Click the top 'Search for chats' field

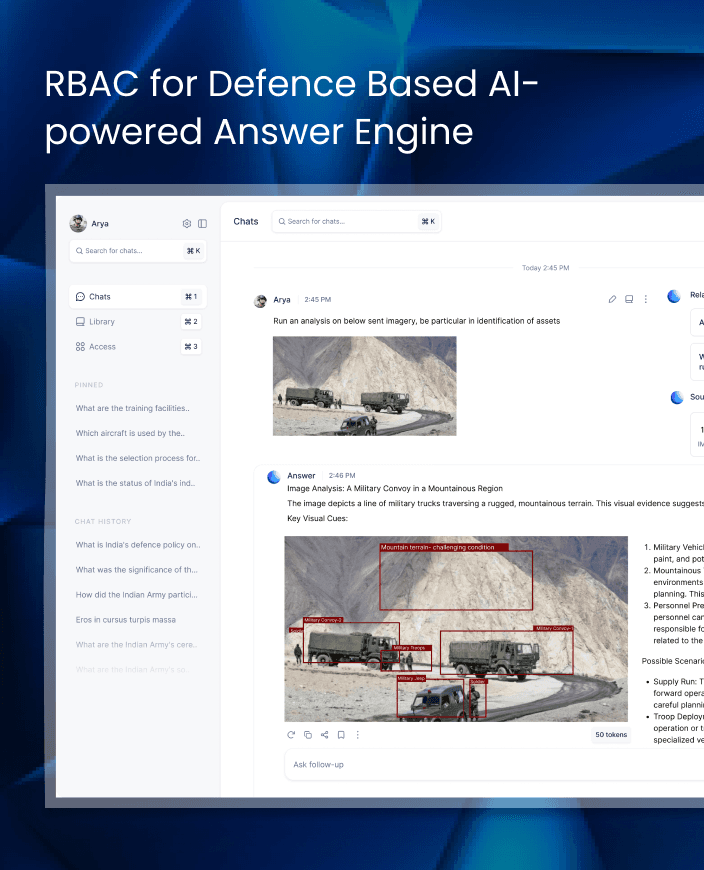pos(357,221)
